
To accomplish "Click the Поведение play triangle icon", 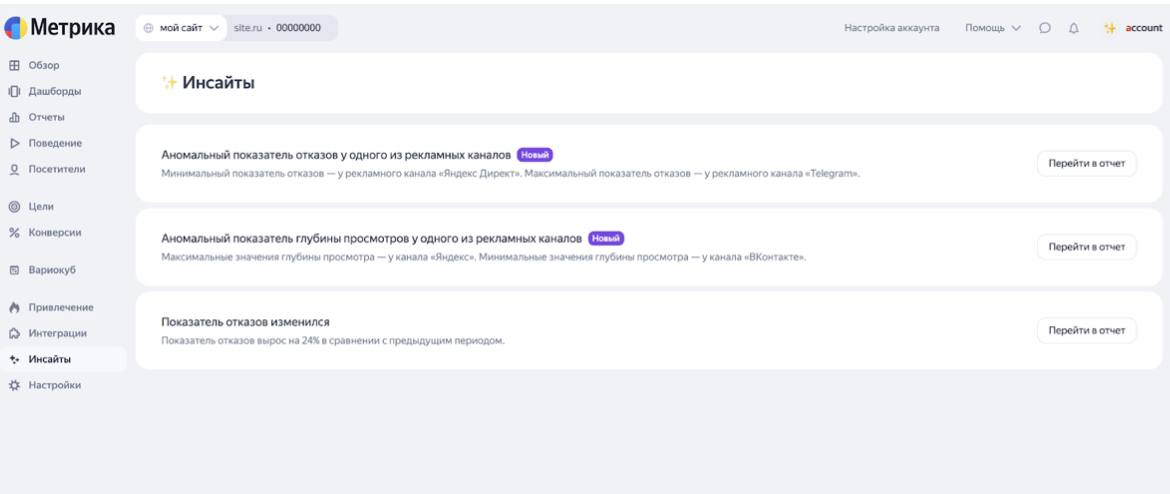I will pos(13,143).
